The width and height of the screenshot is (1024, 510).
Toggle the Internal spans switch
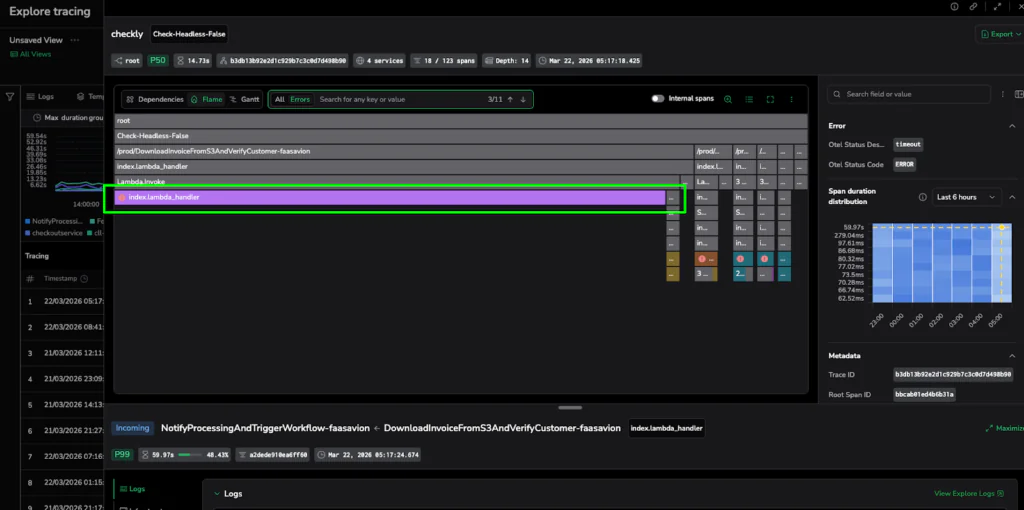[658, 99]
